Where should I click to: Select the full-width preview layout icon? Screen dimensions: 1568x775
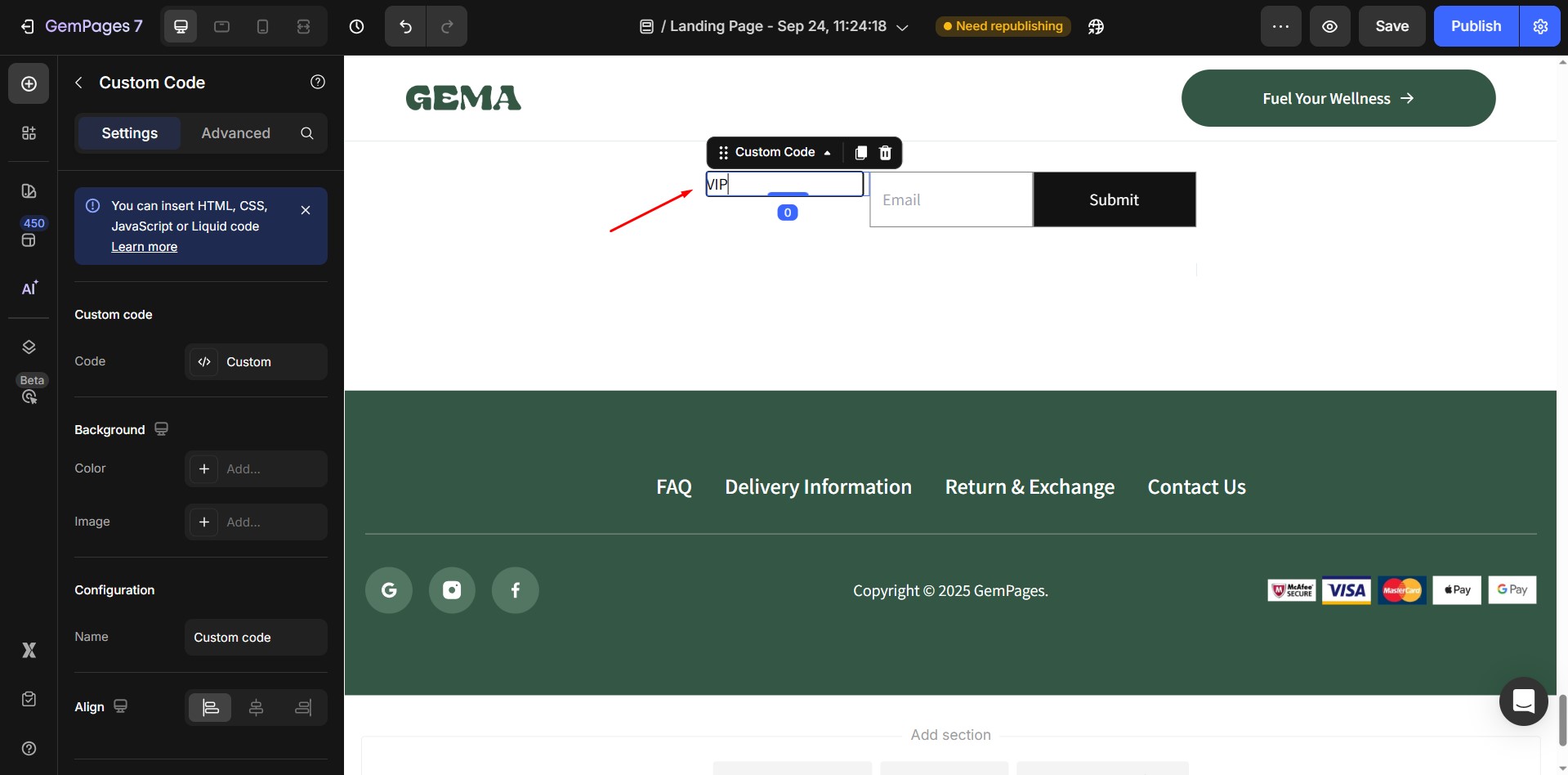click(x=303, y=26)
